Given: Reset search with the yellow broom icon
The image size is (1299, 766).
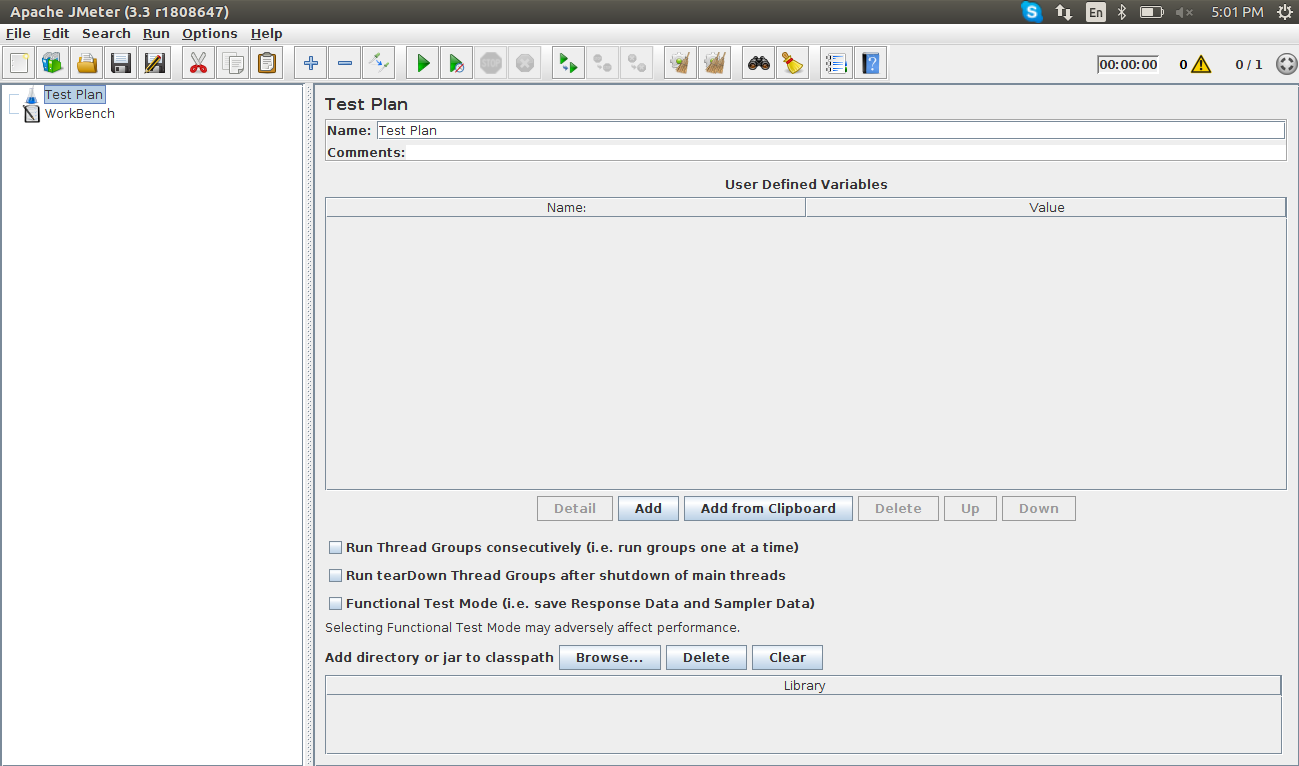Looking at the screenshot, I should [x=793, y=64].
